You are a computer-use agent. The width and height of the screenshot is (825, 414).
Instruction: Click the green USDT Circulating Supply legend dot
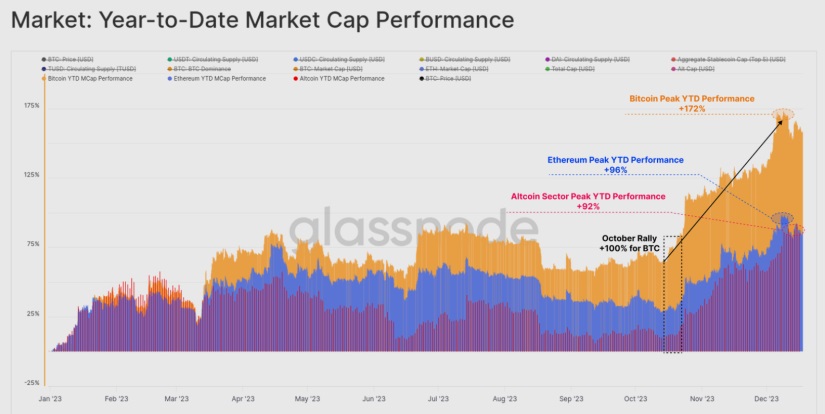[169, 59]
